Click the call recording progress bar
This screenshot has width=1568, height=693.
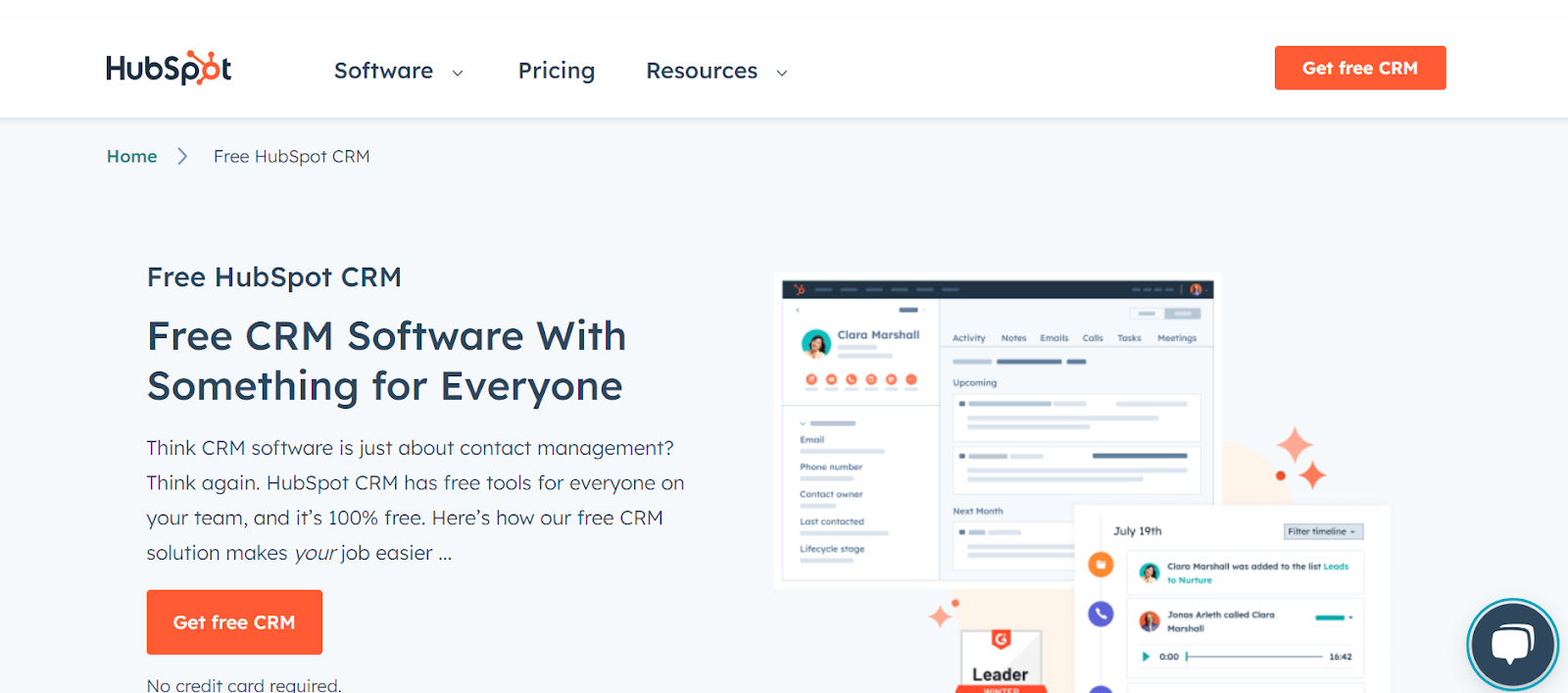[1254, 657]
